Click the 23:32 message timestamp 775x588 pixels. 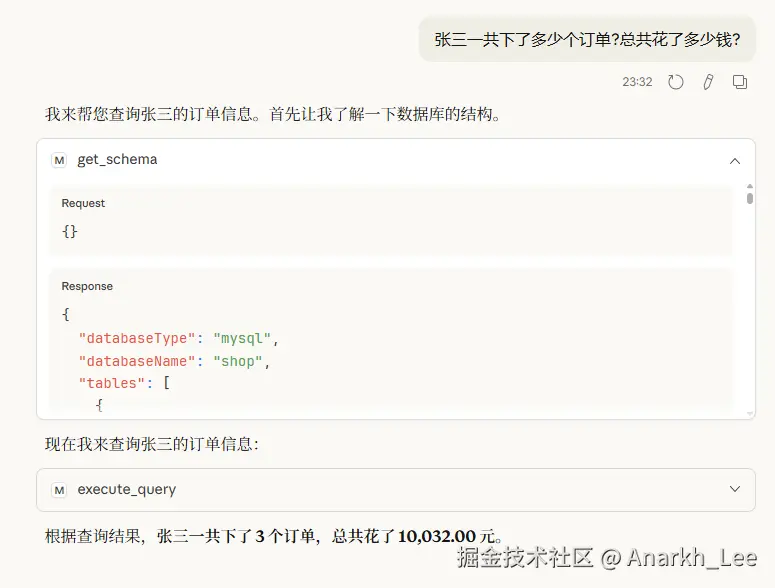pos(637,82)
